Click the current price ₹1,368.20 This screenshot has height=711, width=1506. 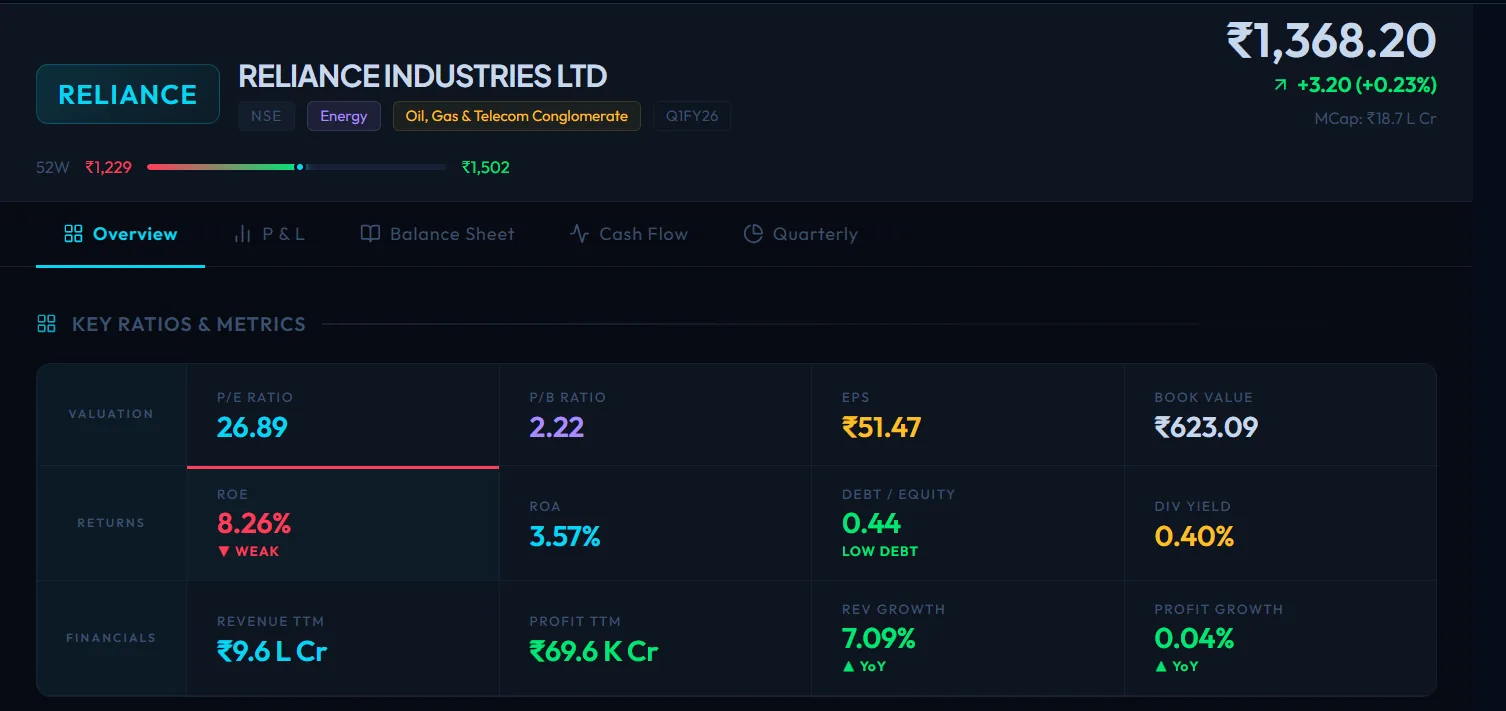click(x=1331, y=41)
